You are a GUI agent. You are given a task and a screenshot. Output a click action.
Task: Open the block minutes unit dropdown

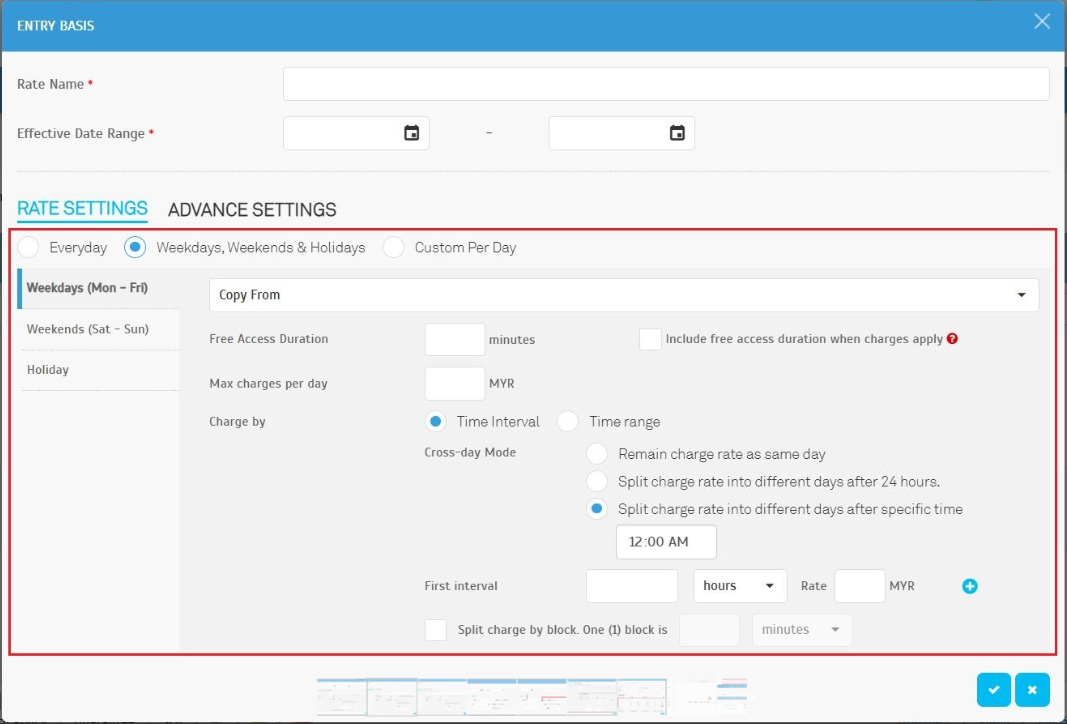click(x=802, y=630)
